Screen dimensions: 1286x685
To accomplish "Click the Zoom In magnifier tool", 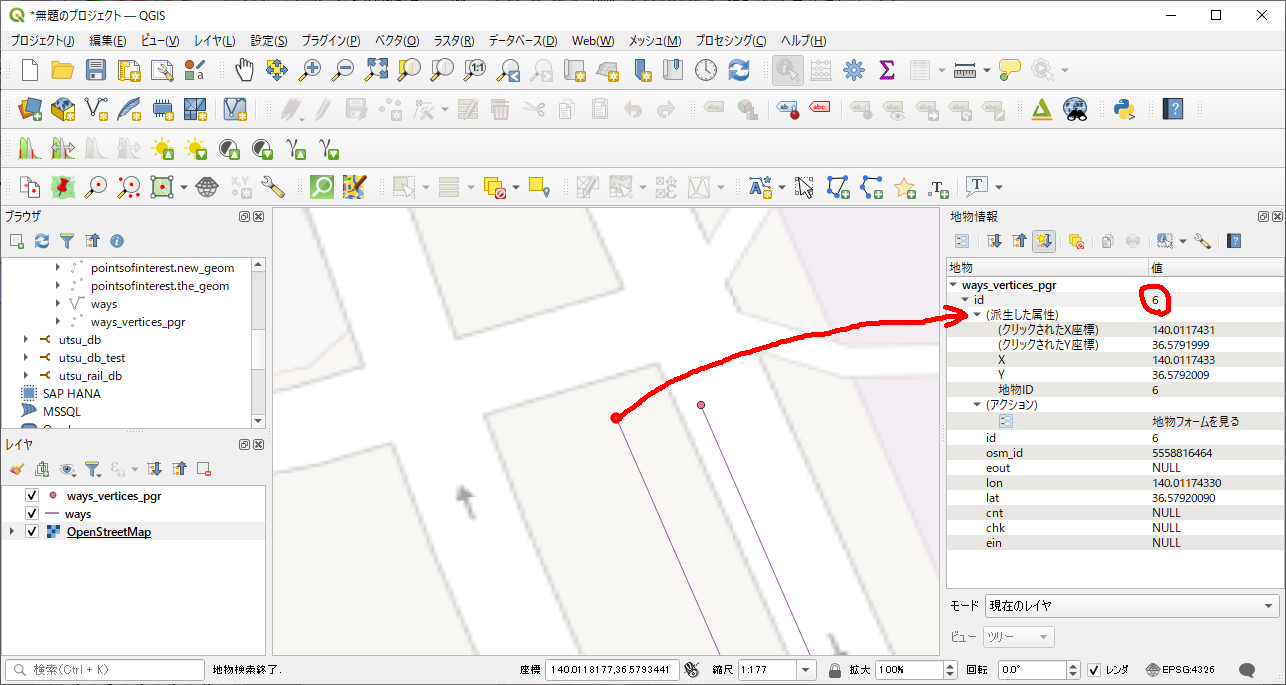I will pyautogui.click(x=311, y=70).
